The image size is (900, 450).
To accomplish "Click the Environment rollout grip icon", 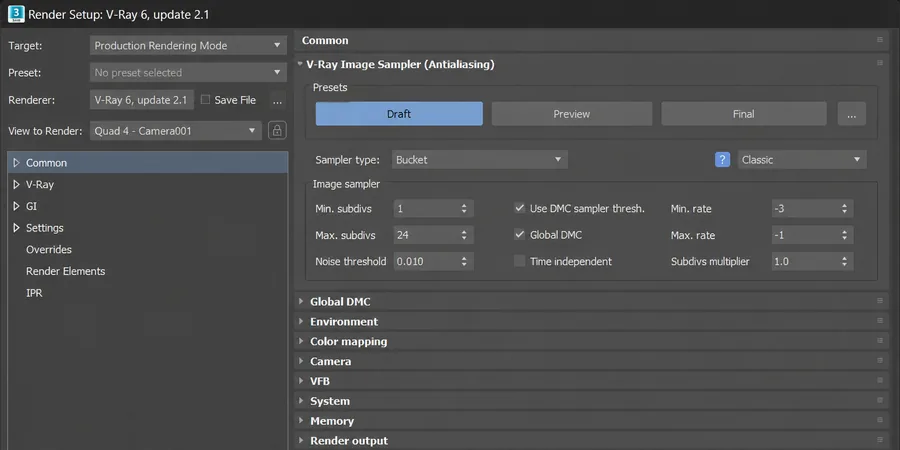I will tap(879, 321).
